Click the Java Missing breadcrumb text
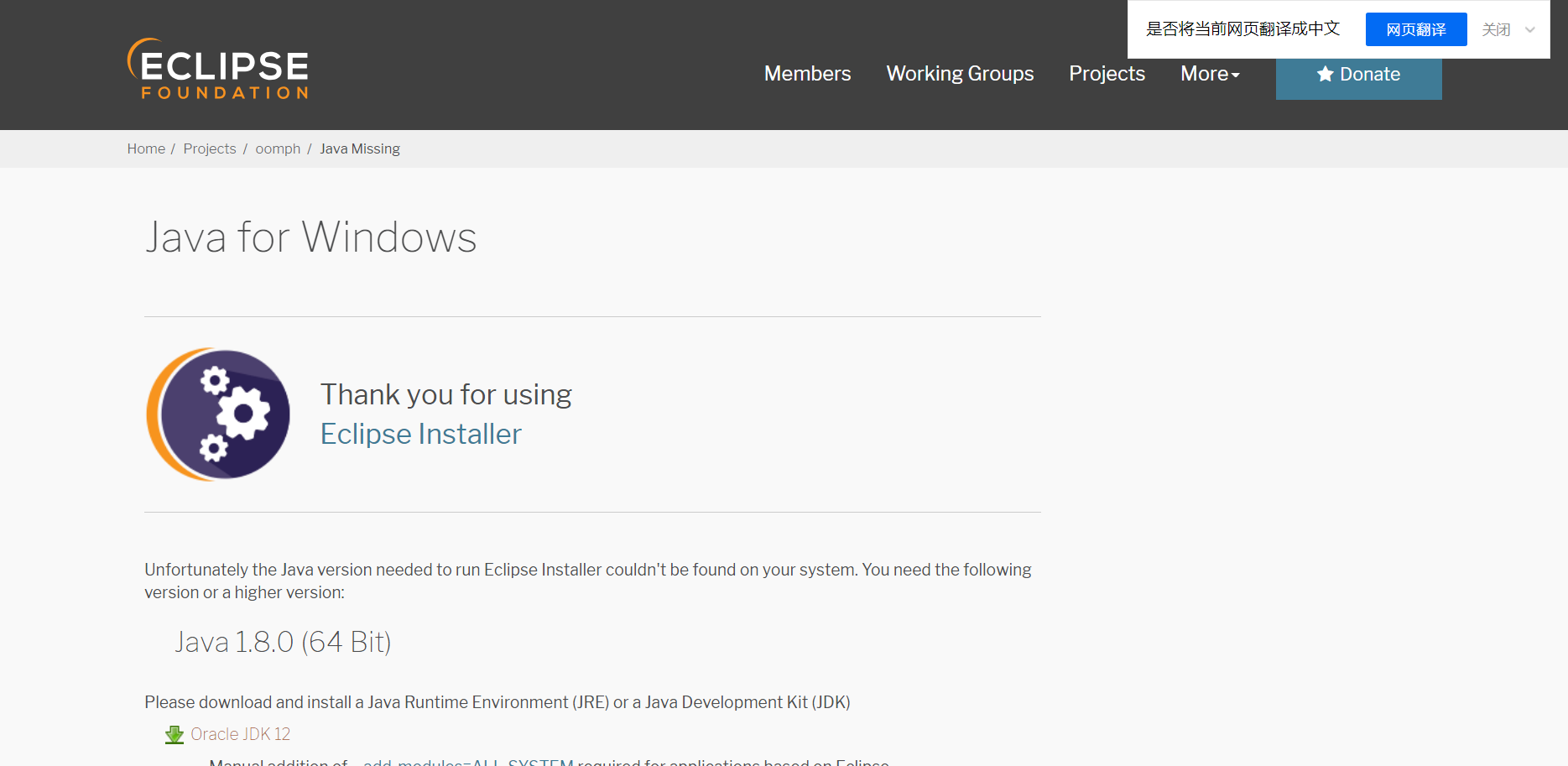The width and height of the screenshot is (1568, 766). (360, 149)
